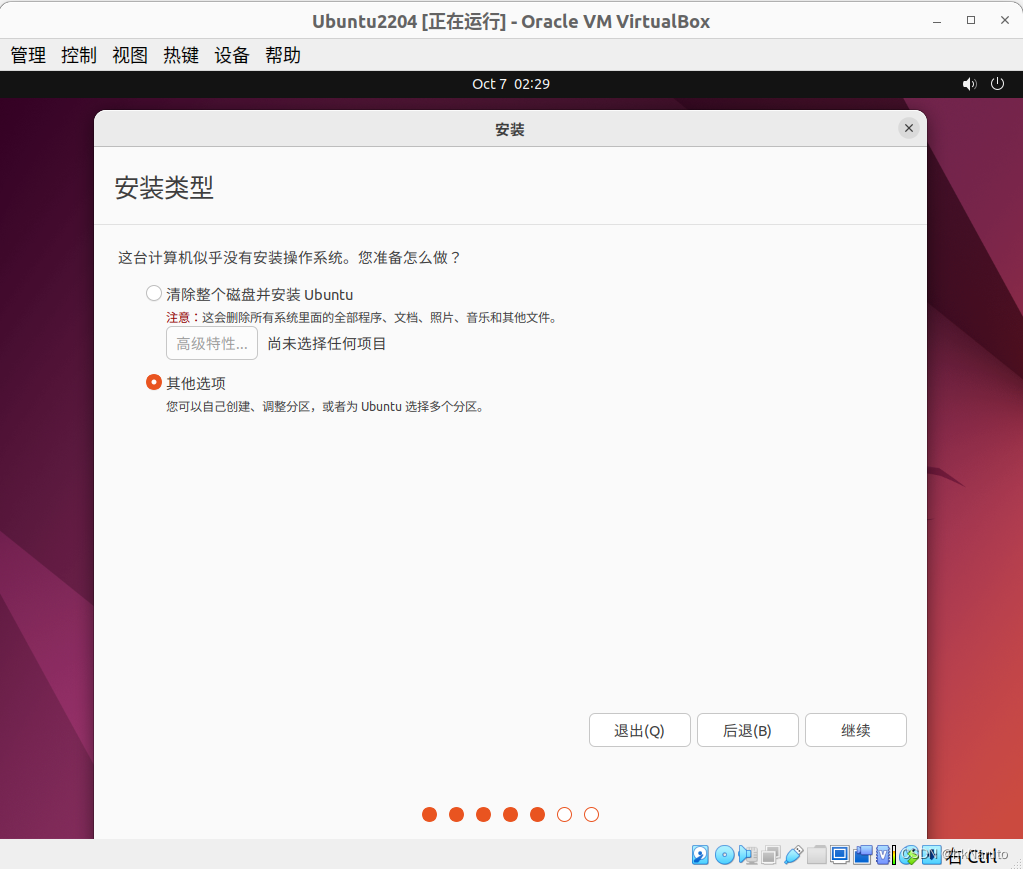Click the mouse integration status icon
1023x869 pixels.
[909, 855]
